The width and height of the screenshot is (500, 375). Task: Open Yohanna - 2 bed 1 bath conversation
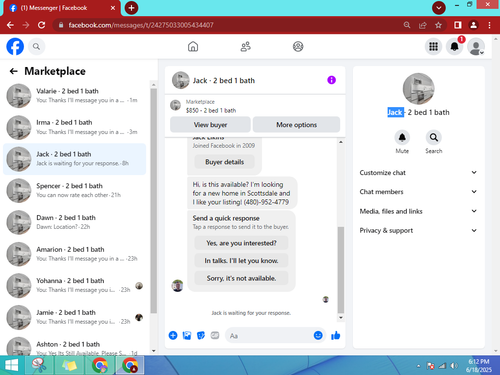75,286
